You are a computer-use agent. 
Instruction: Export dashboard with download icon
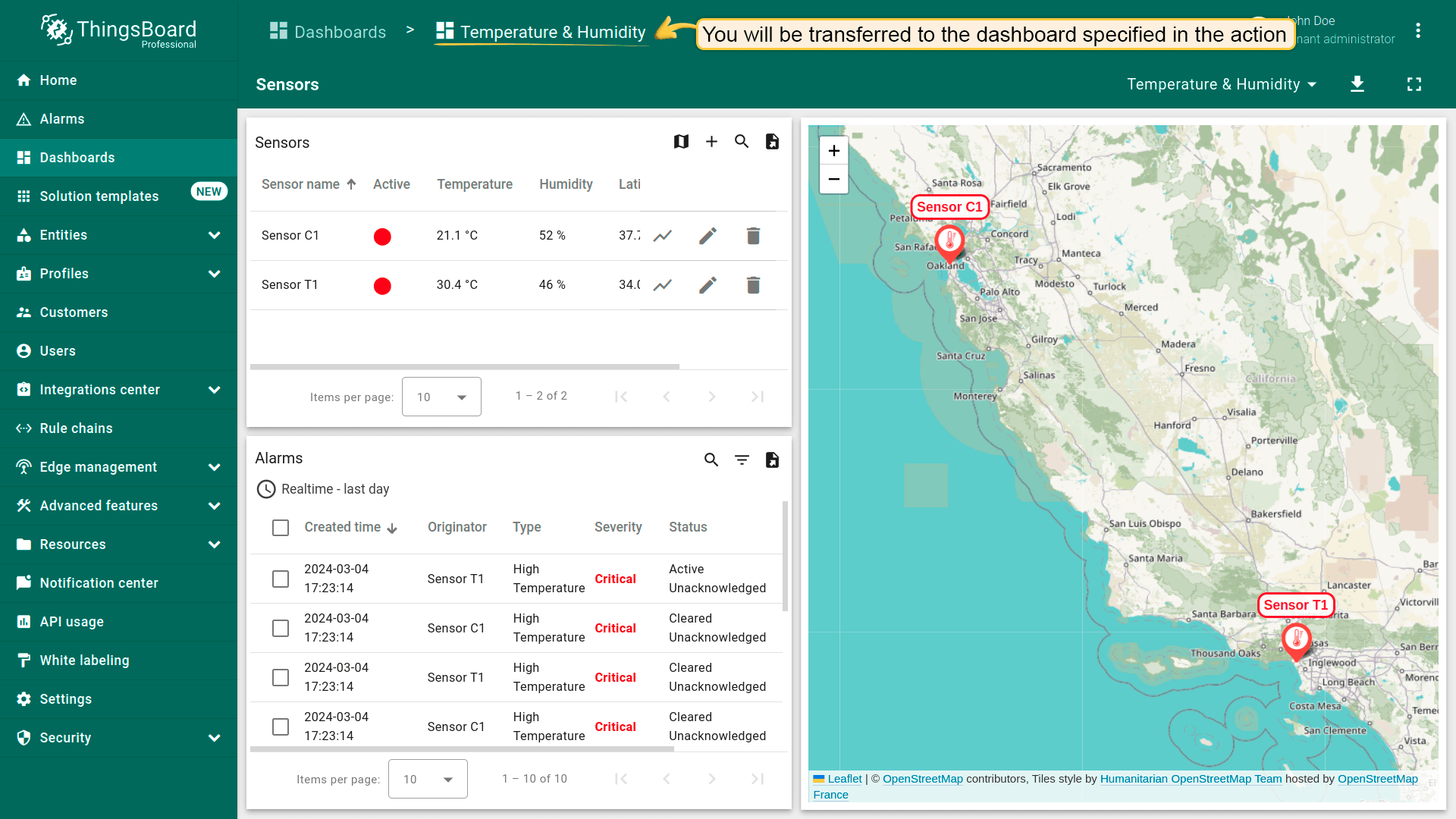pyautogui.click(x=1357, y=84)
